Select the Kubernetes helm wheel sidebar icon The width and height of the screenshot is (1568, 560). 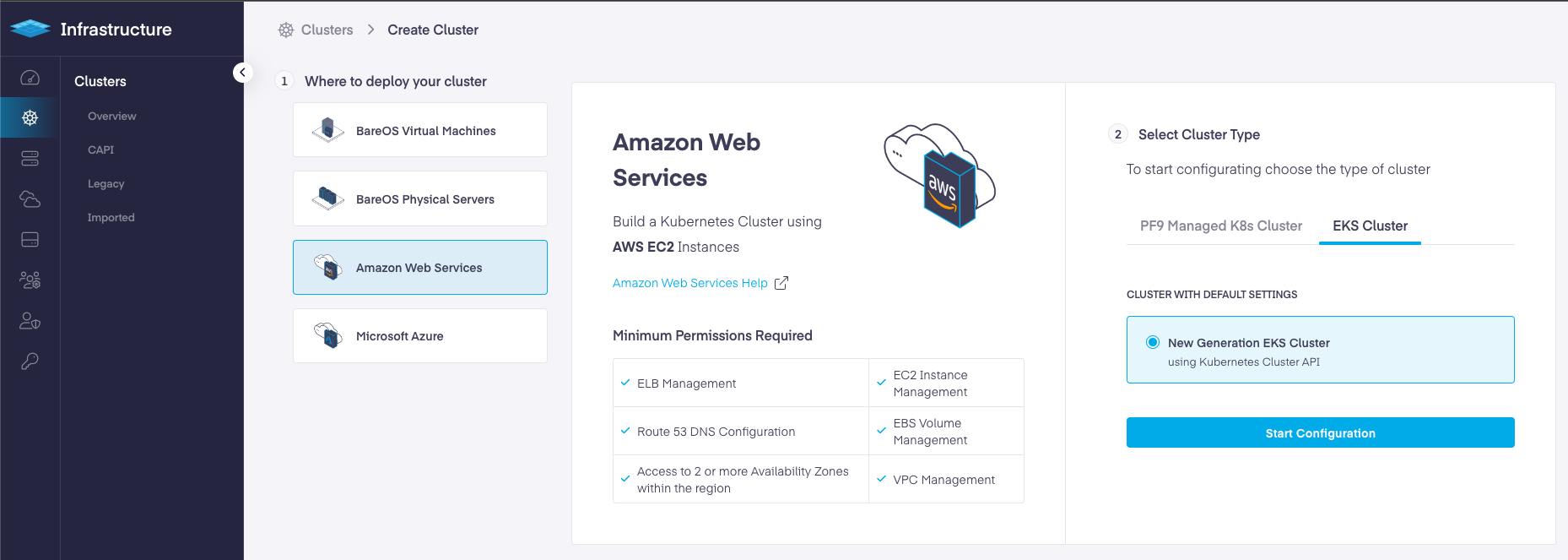(x=30, y=118)
